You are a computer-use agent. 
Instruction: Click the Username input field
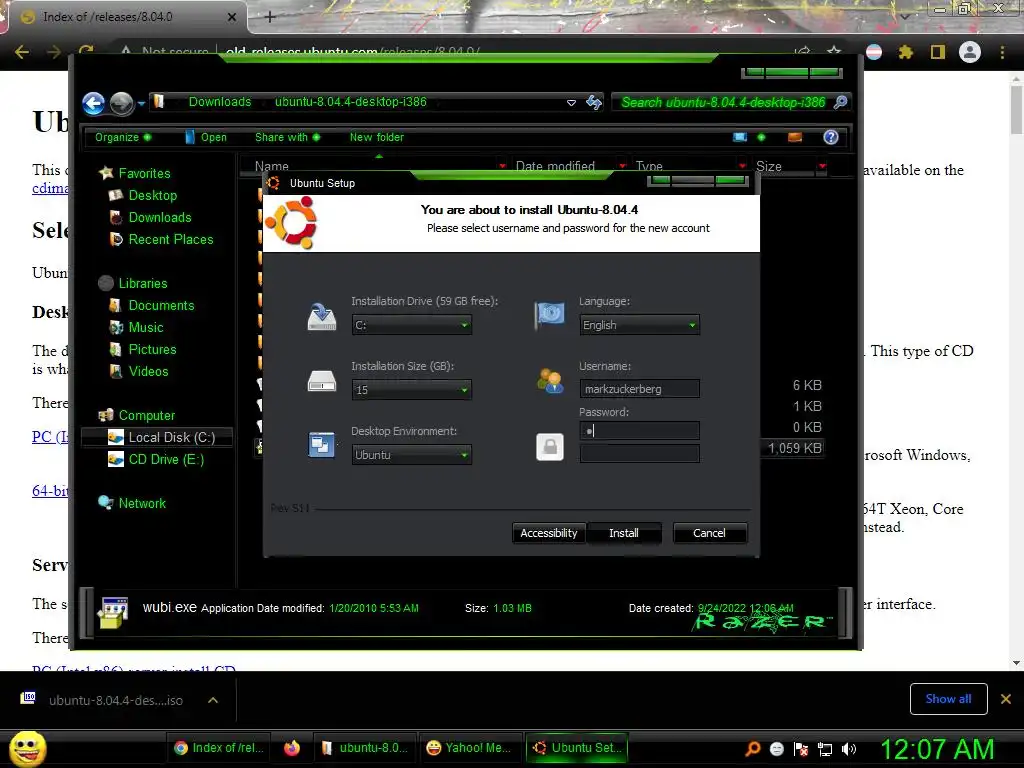(639, 389)
